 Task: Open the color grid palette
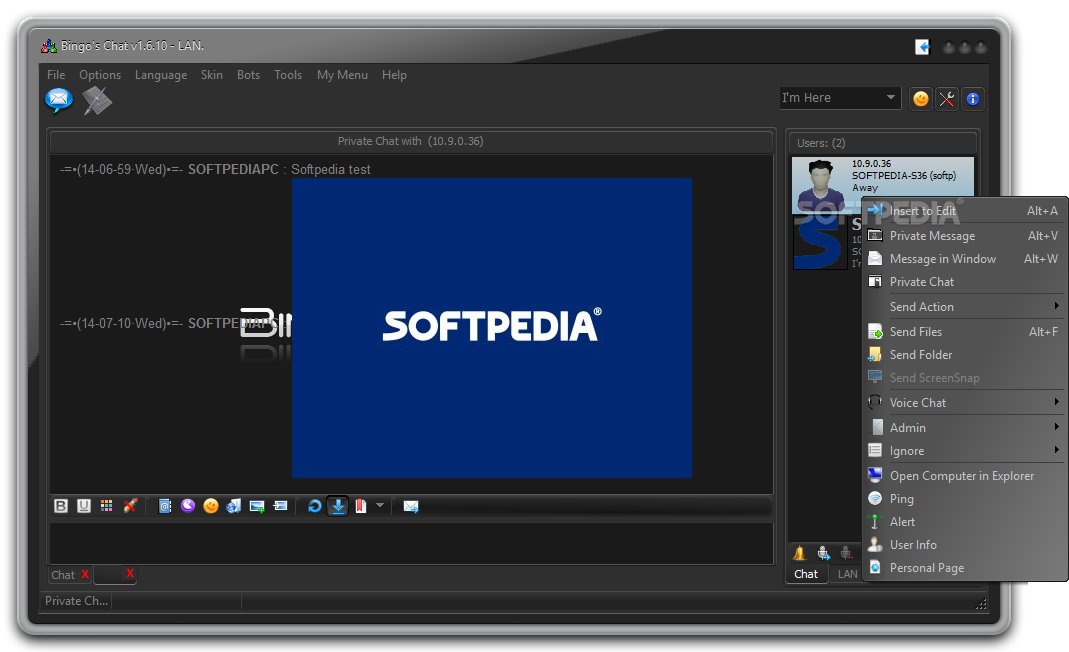point(106,505)
